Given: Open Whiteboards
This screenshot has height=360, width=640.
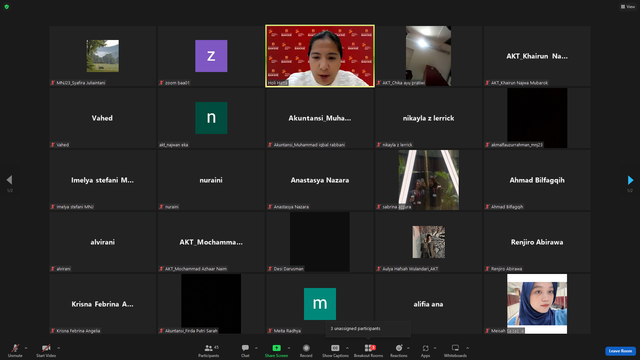Looking at the screenshot, I should point(455,350).
